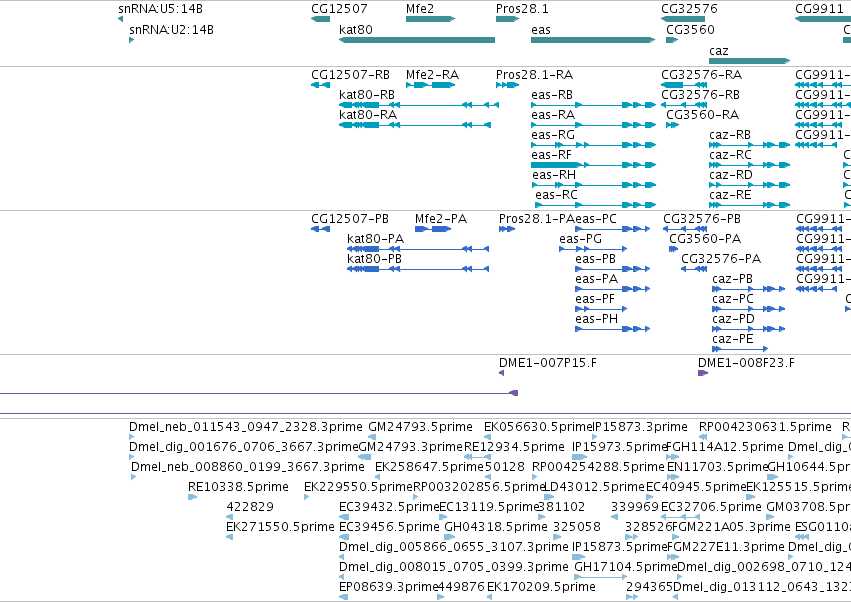Select protein eas-PH
The image size is (851, 602).
[x=596, y=319]
